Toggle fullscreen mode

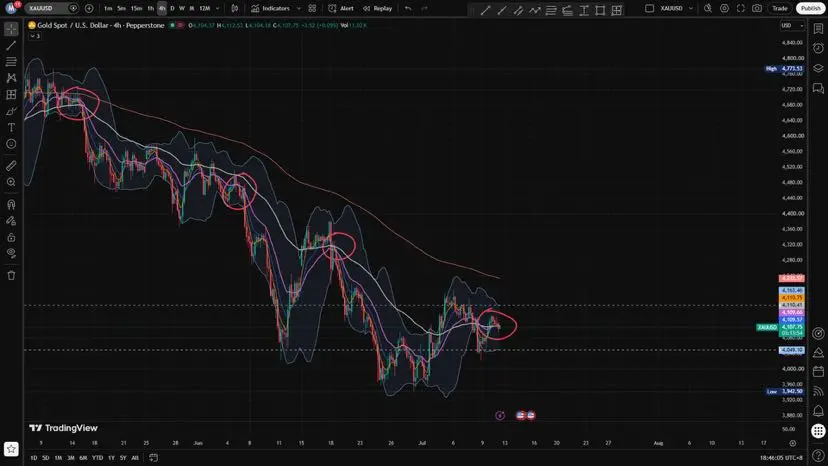(741, 8)
